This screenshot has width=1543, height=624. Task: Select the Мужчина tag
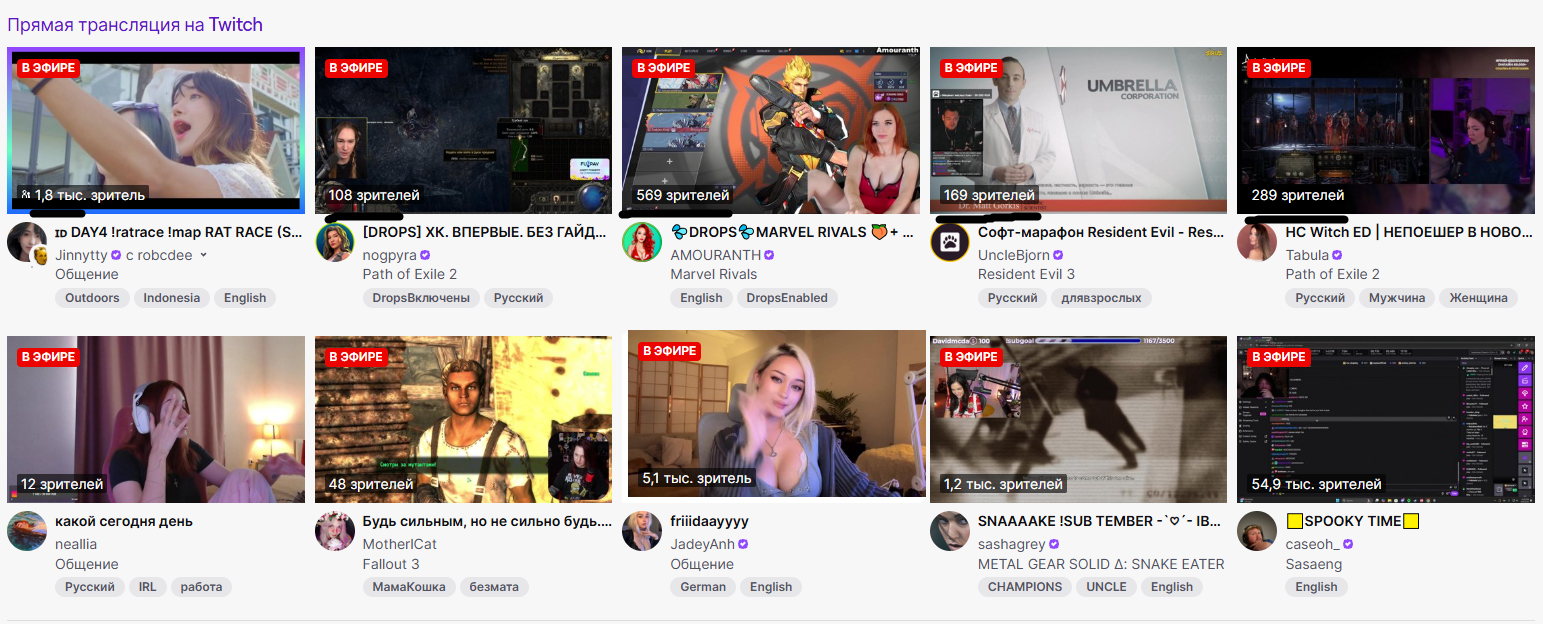click(1397, 298)
